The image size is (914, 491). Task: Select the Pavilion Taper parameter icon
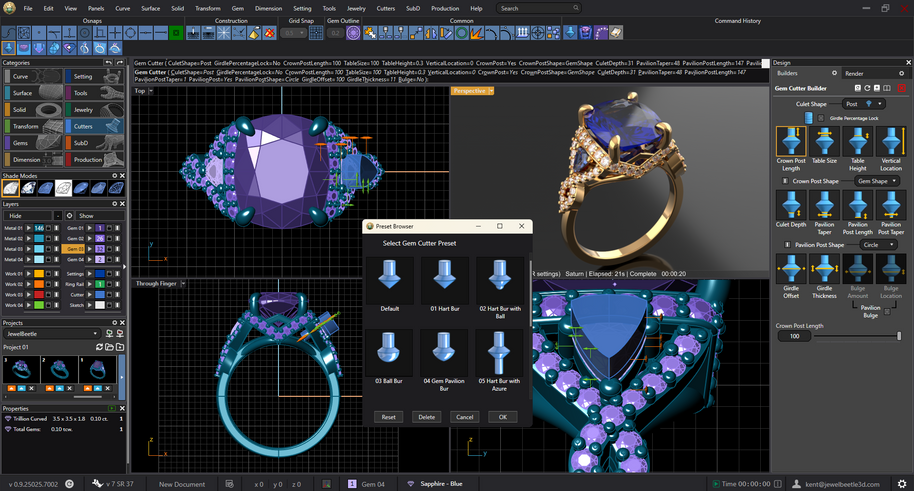824,206
